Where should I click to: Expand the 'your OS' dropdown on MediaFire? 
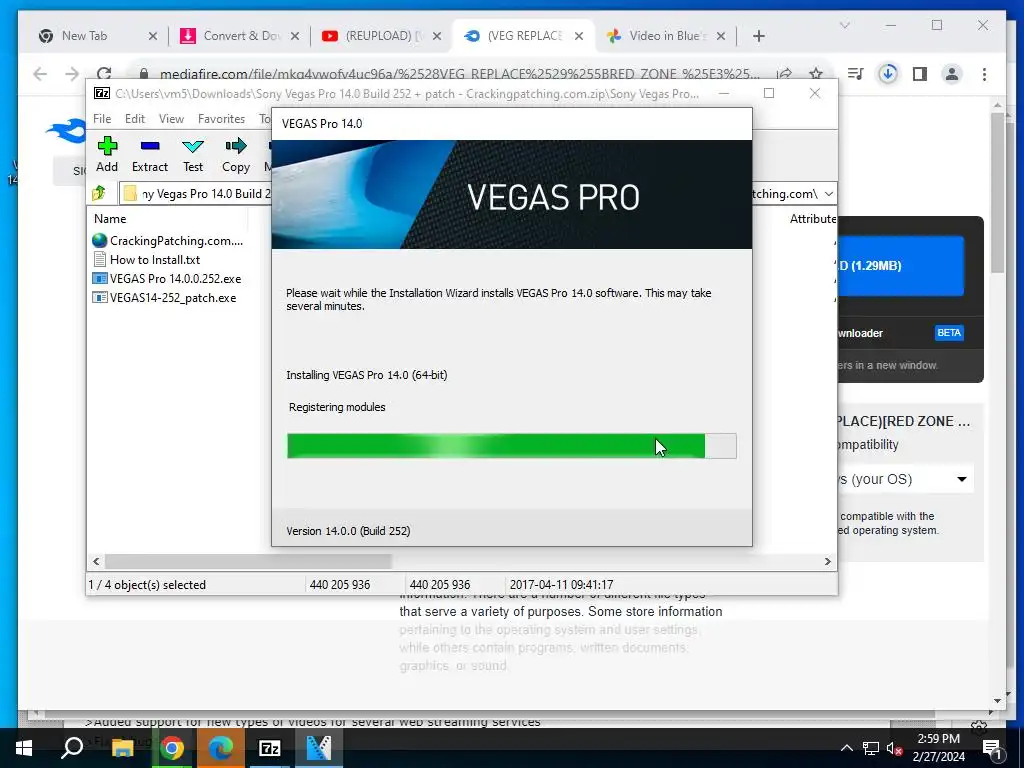tap(906, 479)
